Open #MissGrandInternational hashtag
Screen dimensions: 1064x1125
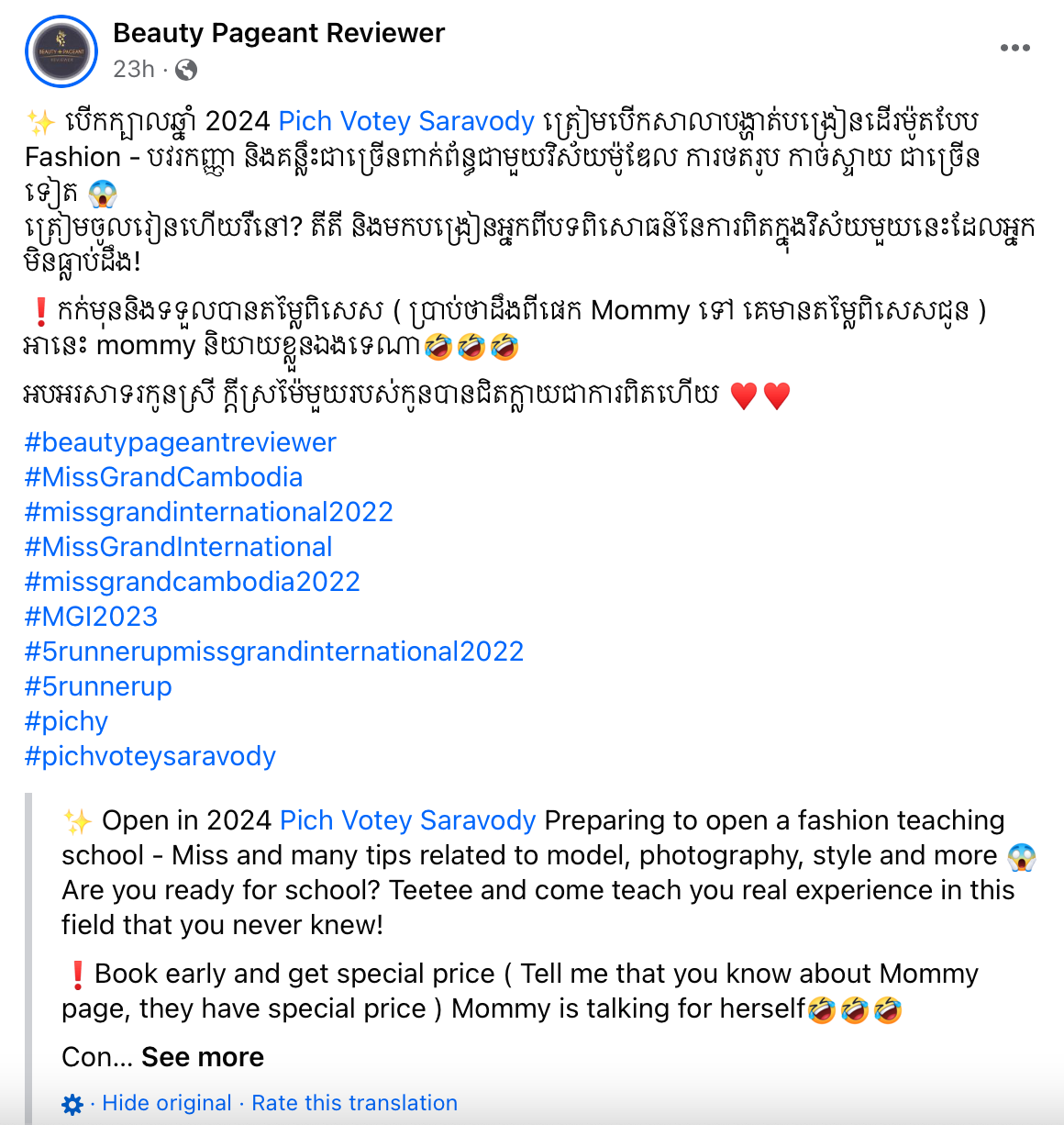(179, 547)
